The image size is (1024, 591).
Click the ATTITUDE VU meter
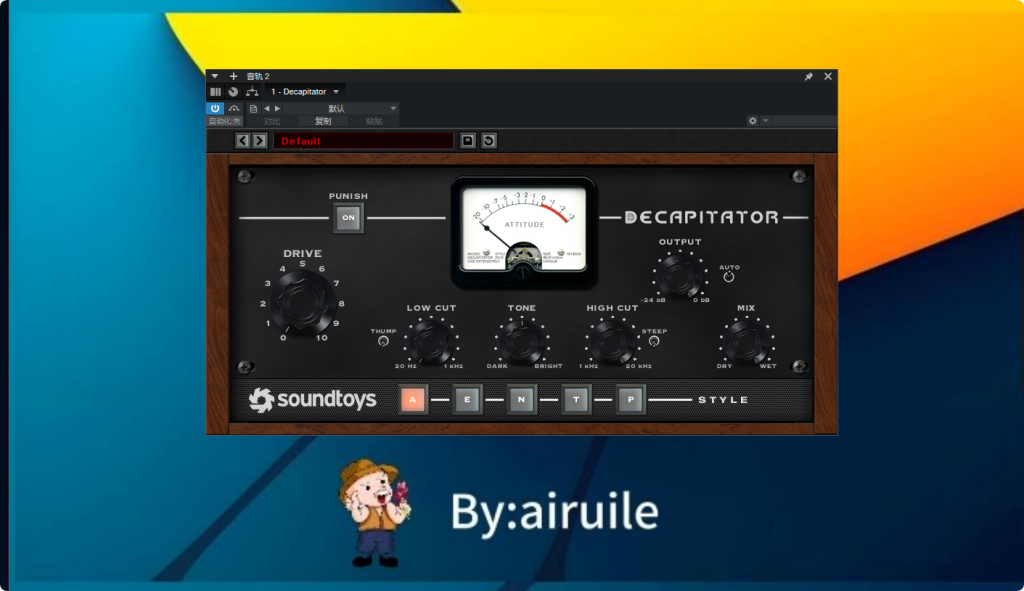(x=524, y=232)
